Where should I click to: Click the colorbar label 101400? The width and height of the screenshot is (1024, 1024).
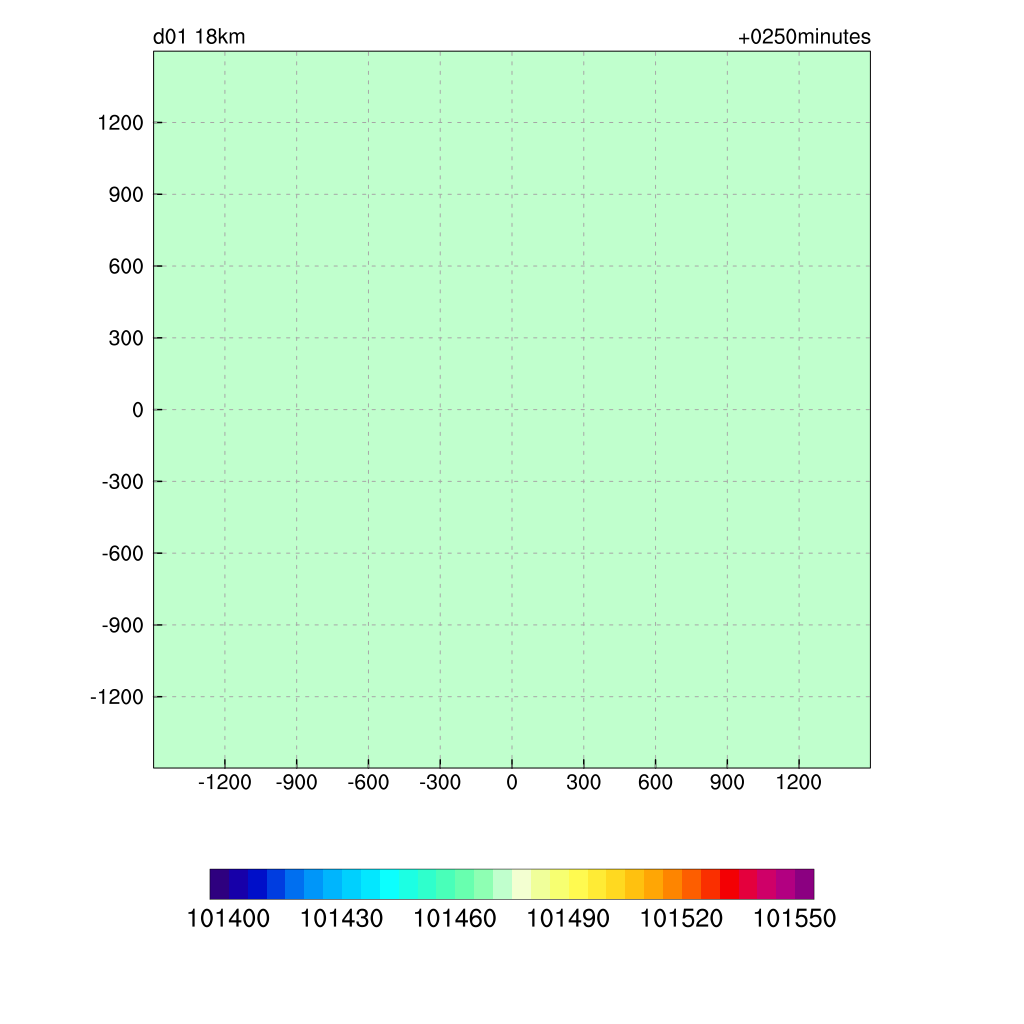228,919
